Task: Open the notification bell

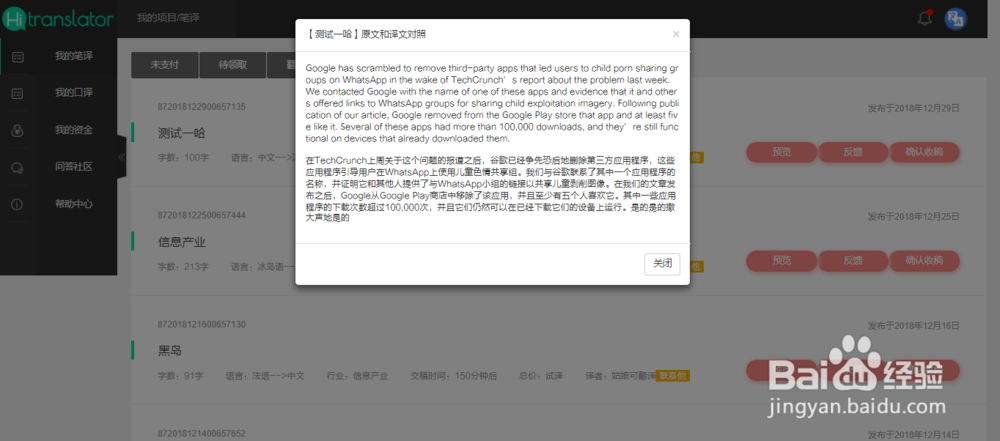Action: [925, 19]
